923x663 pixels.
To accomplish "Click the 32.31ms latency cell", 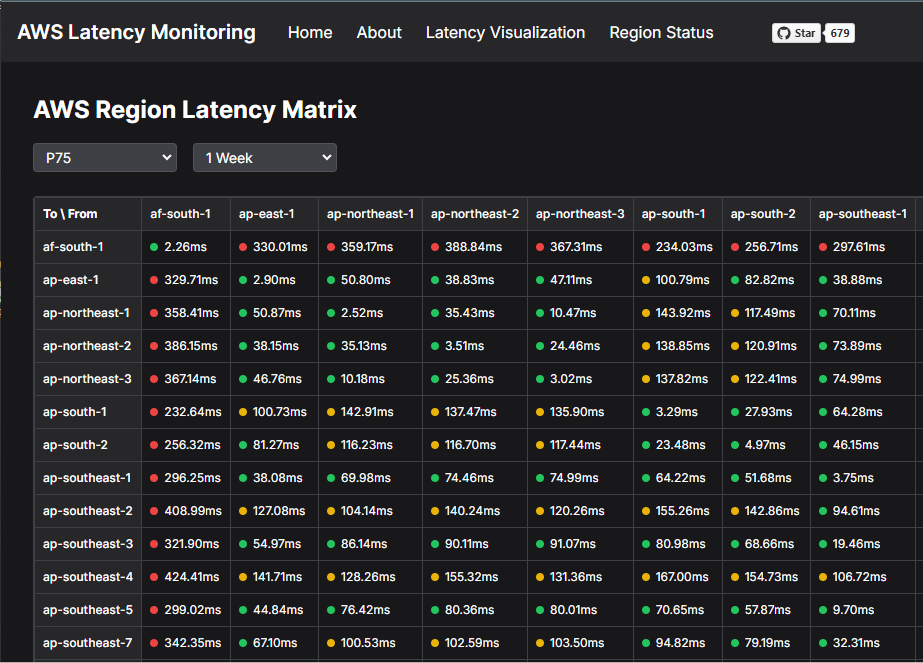I will coord(862,642).
